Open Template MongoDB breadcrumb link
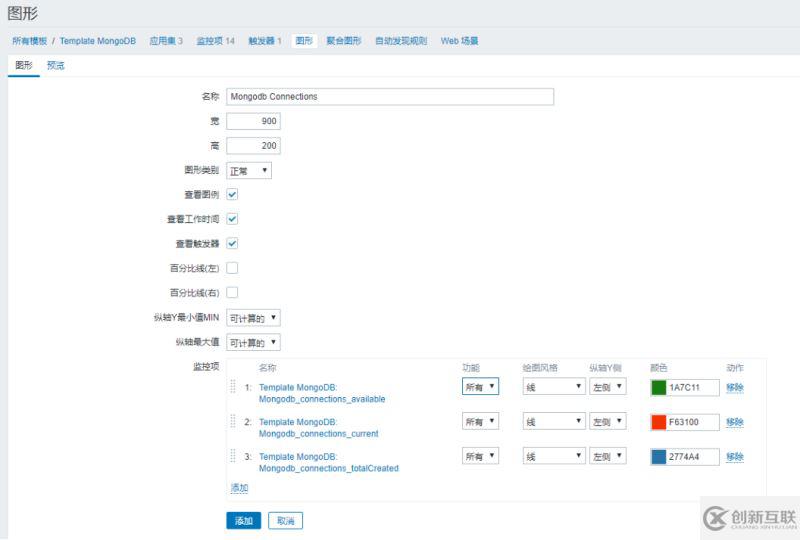800x540 pixels. click(x=97, y=41)
